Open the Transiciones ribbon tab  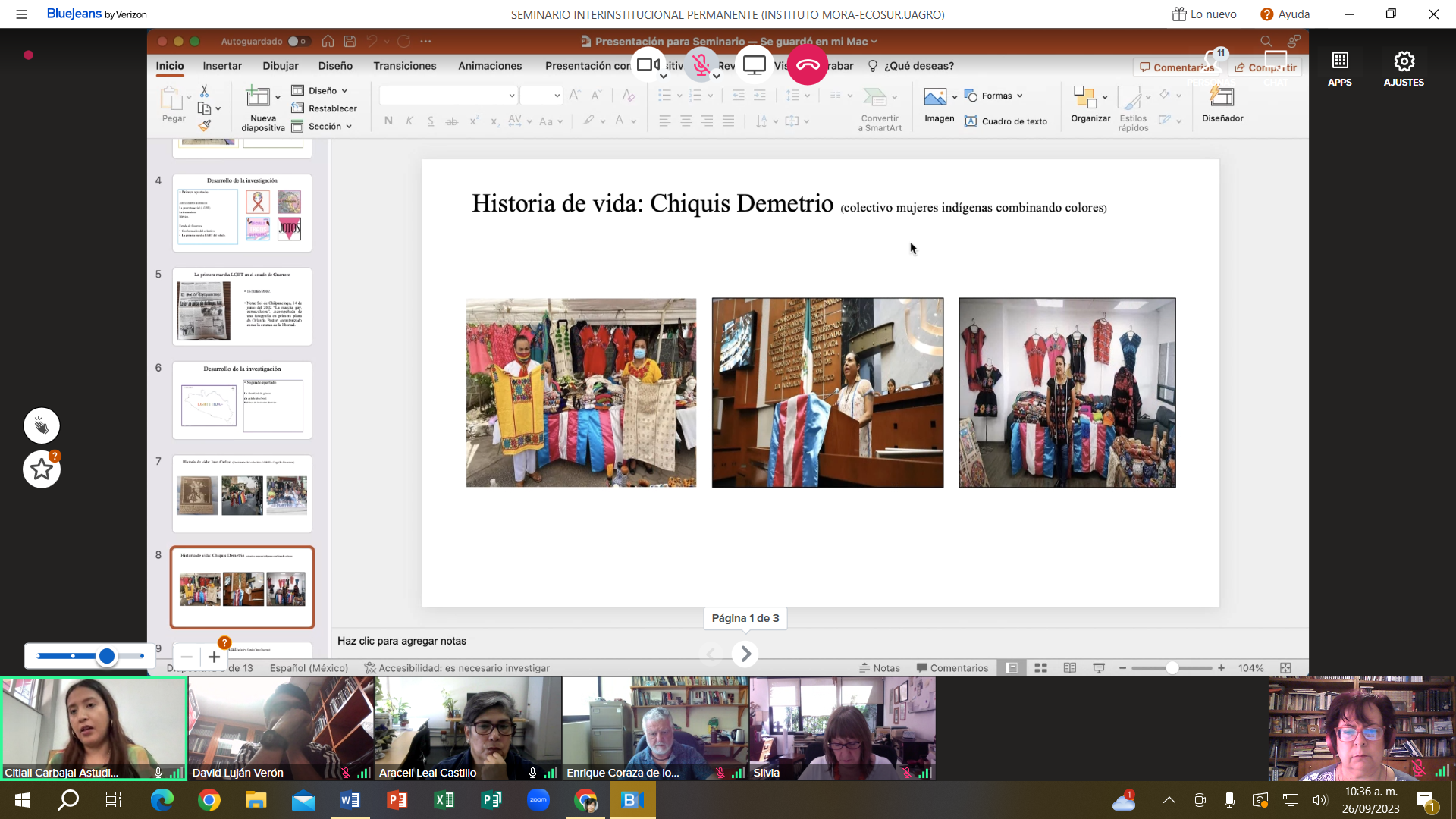point(405,66)
